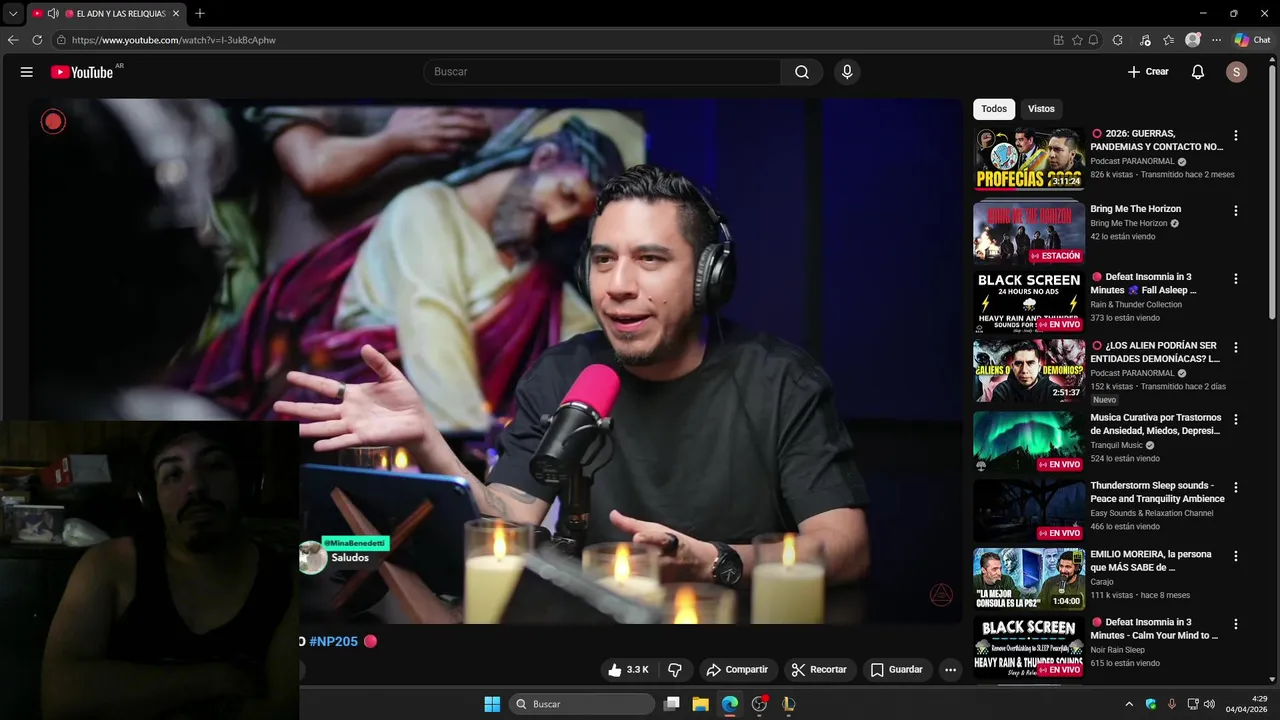Like the video (3.3 K thumbs up)
The height and width of the screenshot is (720, 1280).
[x=629, y=670]
